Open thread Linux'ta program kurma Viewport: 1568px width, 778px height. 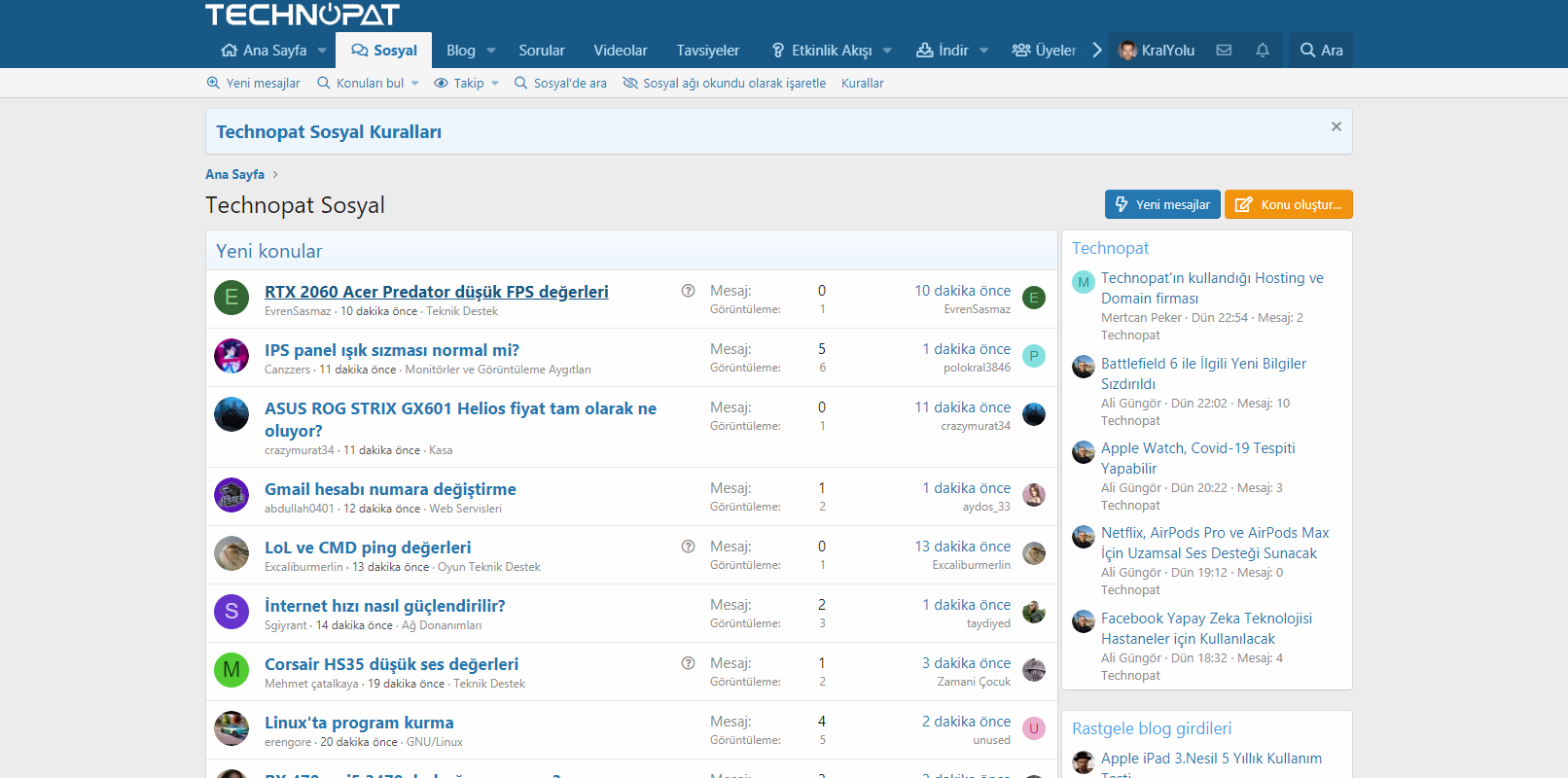(x=359, y=723)
